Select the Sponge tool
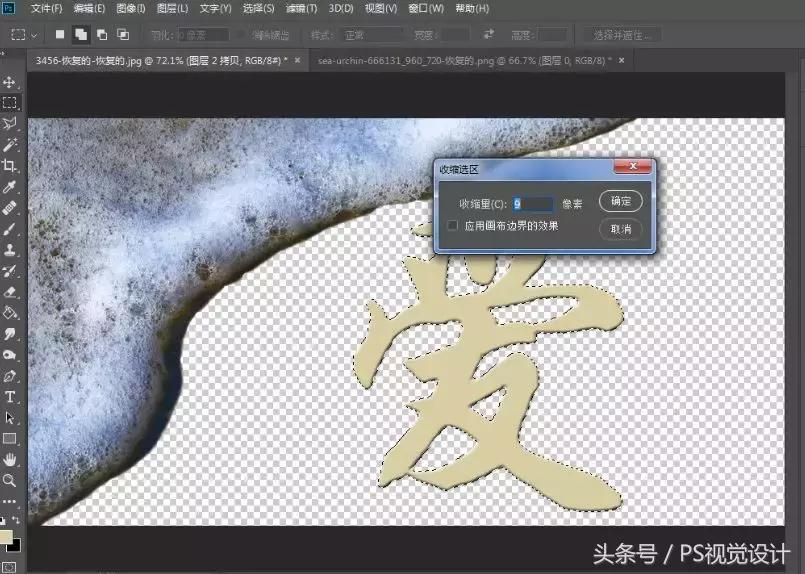The width and height of the screenshot is (805, 574). tap(9, 355)
